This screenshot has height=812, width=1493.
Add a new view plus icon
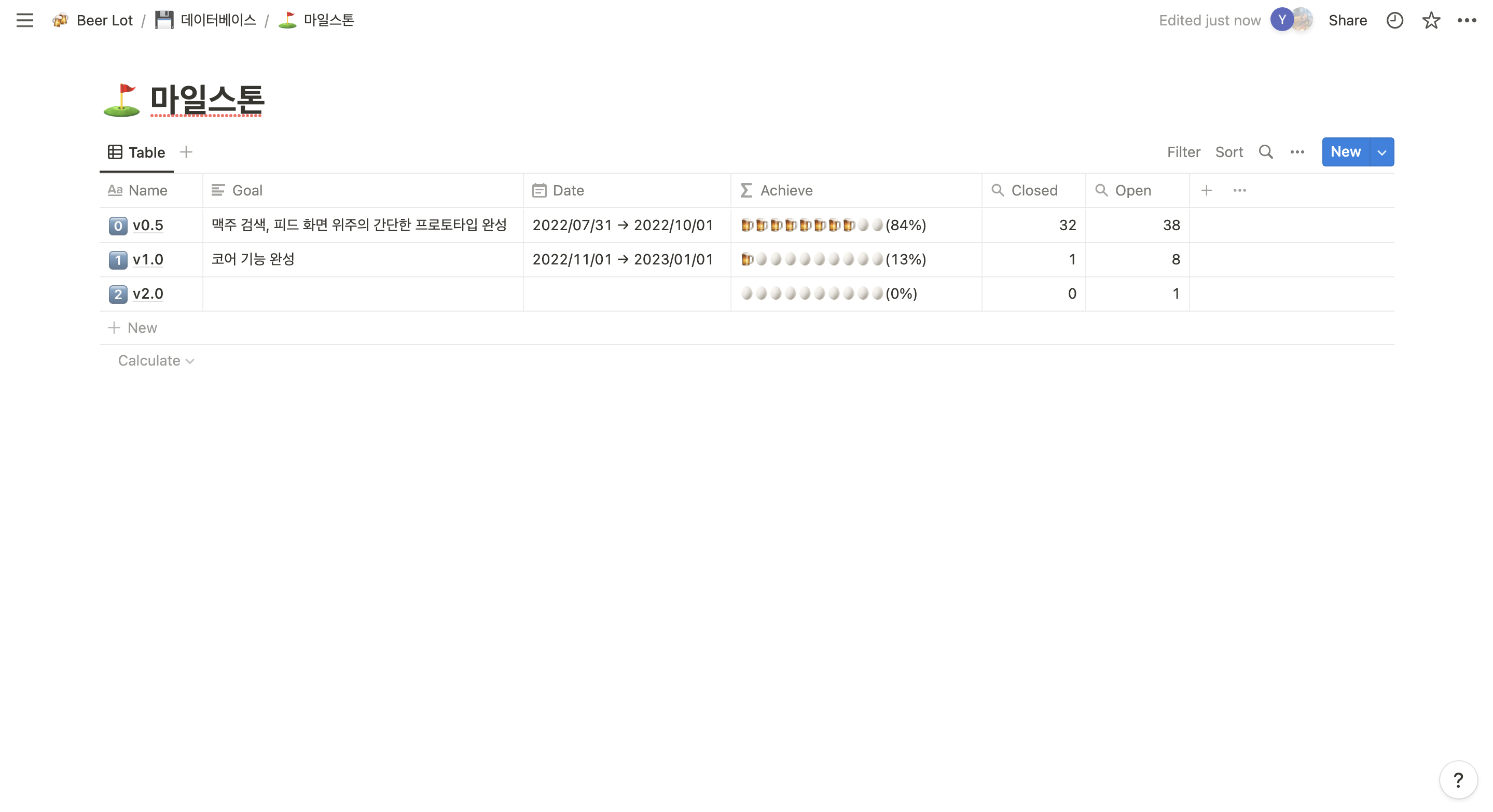click(186, 152)
